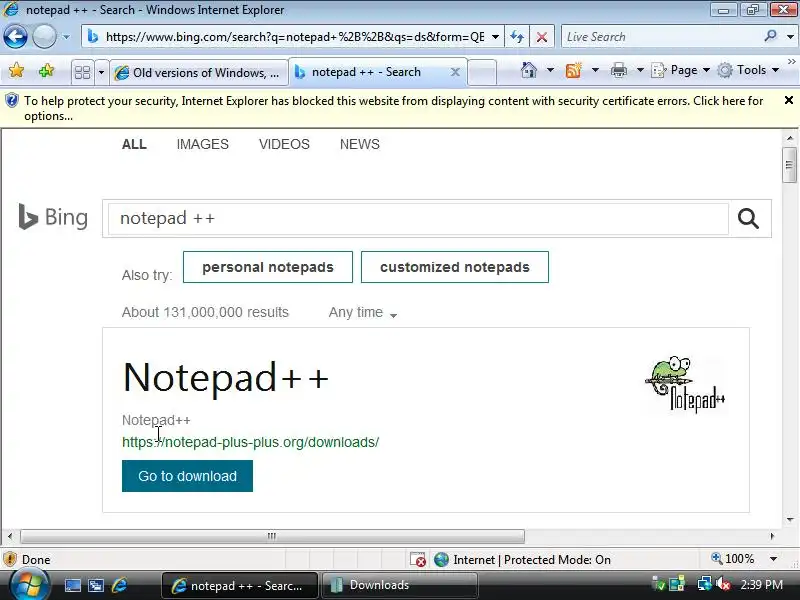Go back using the blue Back arrow

(x=15, y=37)
